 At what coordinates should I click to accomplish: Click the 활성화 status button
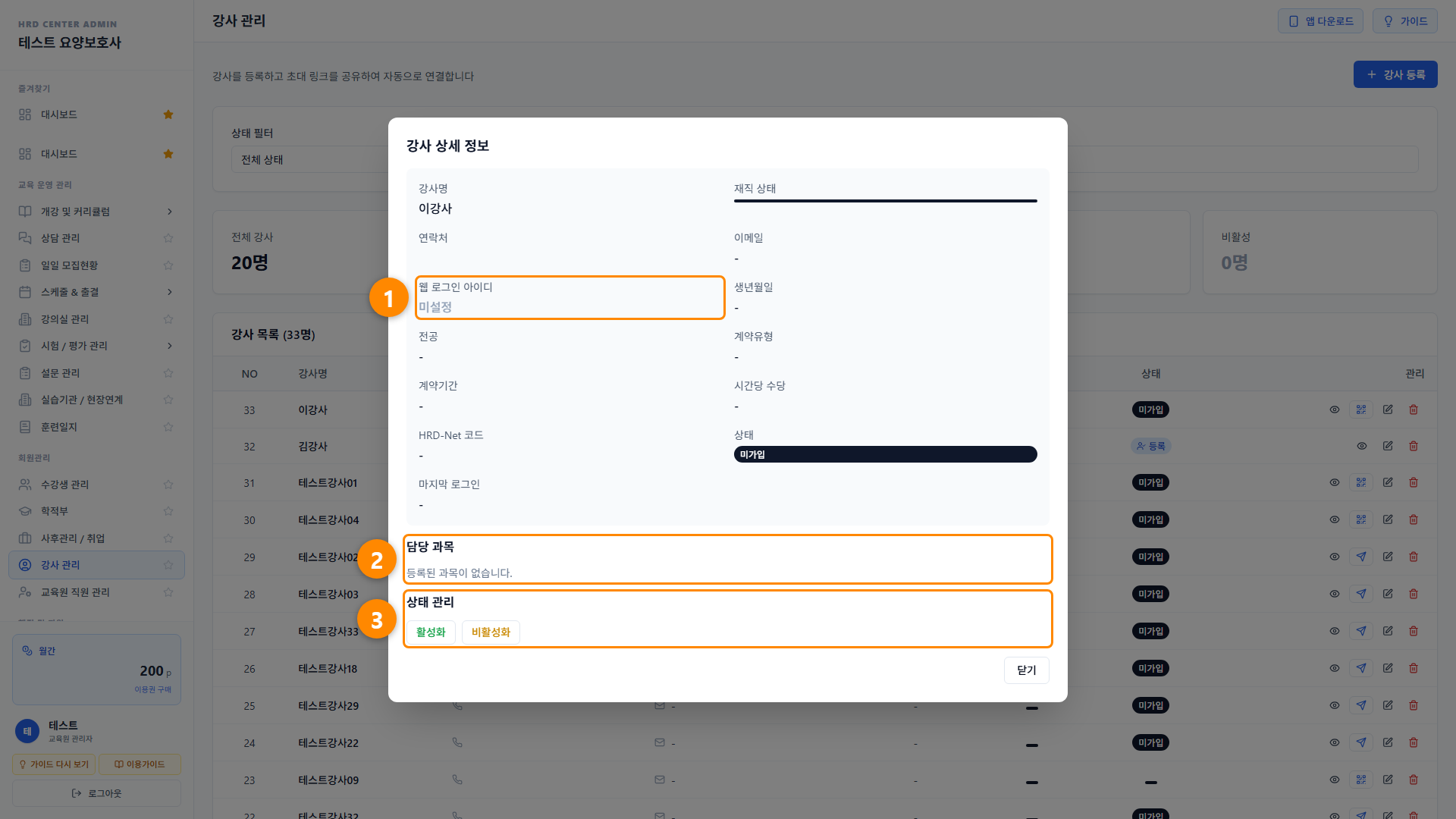tap(431, 632)
